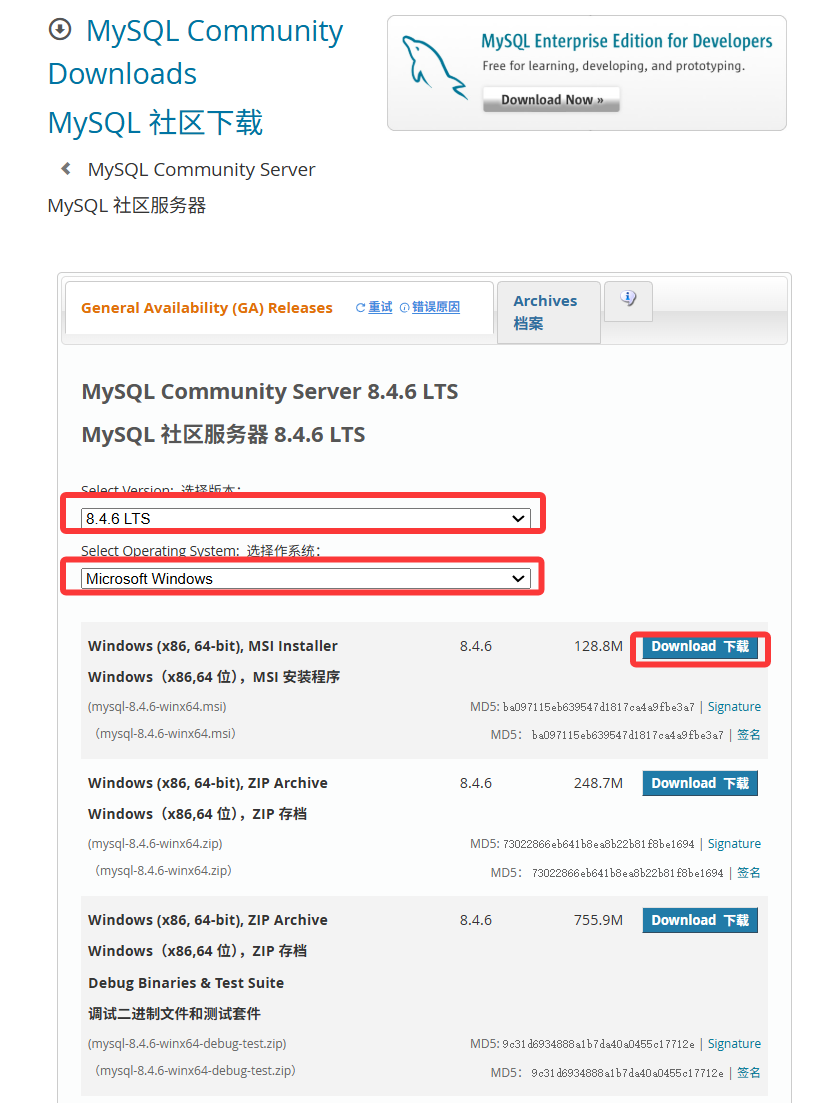Click the Debug Binaries & Test Suite text
Screen dimensions: 819x1103
point(186,983)
